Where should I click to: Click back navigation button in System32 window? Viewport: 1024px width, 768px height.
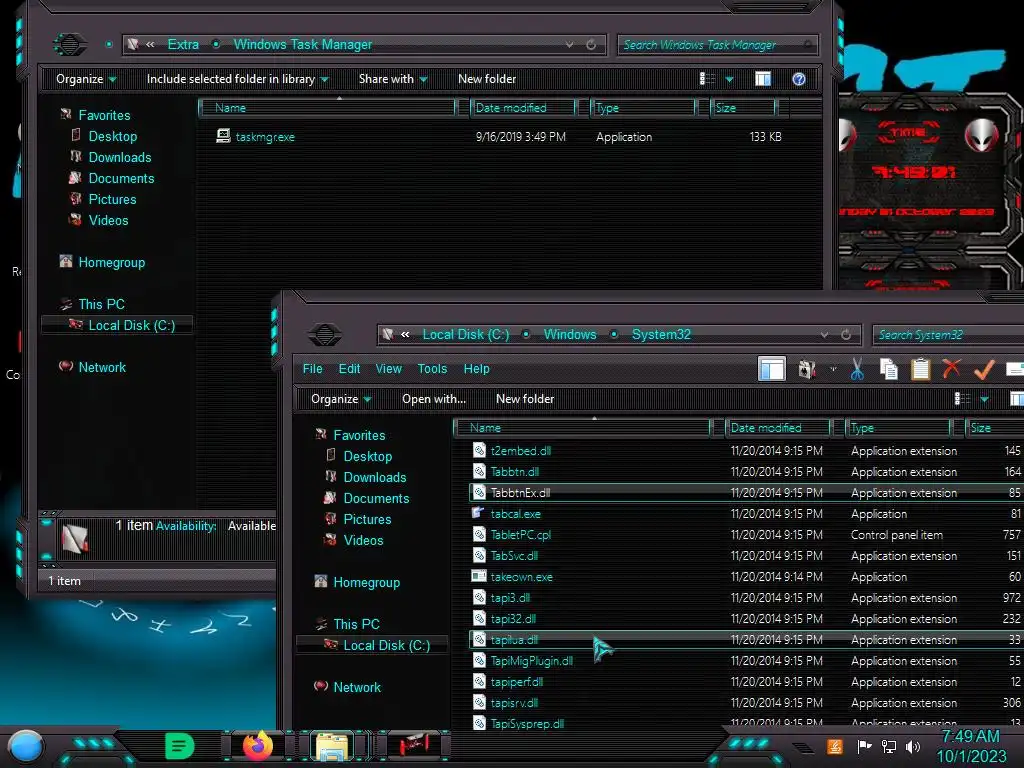(x=325, y=334)
